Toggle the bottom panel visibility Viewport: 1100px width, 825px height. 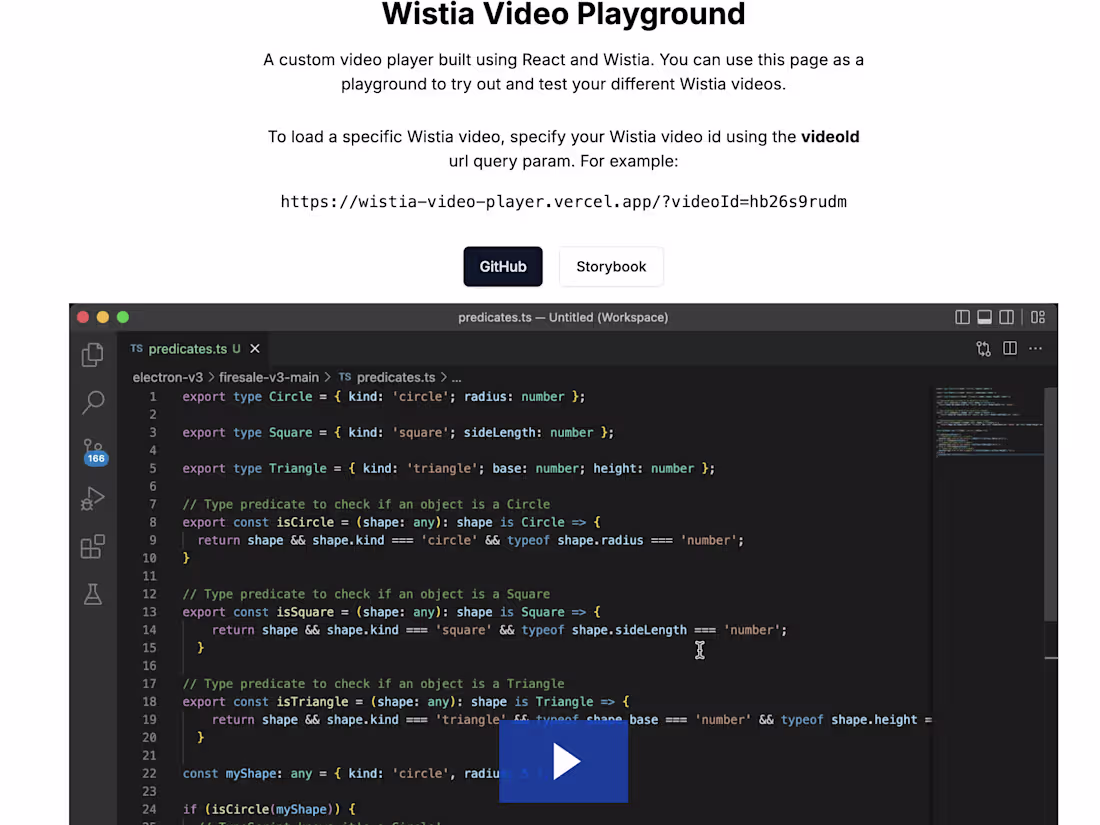coord(984,317)
